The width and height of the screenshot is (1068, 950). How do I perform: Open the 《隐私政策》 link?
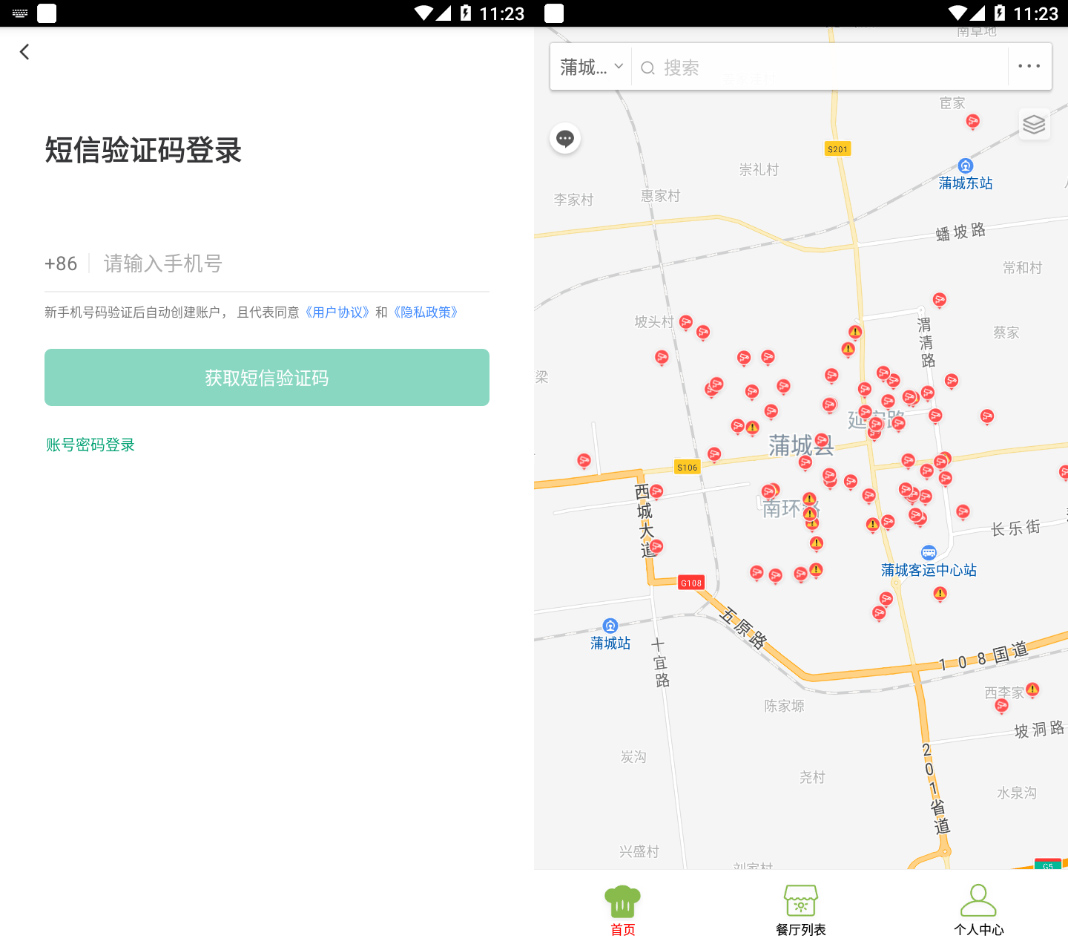[x=425, y=312]
